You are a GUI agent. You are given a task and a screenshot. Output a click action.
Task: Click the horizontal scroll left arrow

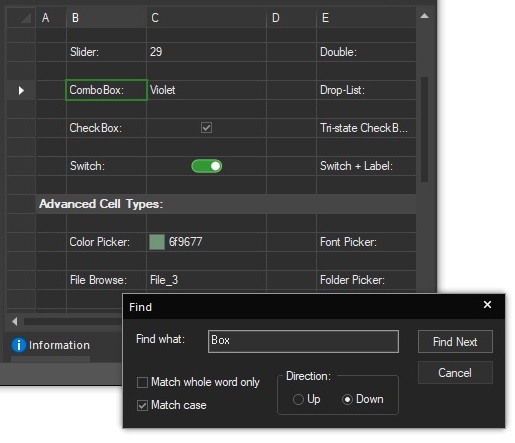pyautogui.click(x=14, y=321)
